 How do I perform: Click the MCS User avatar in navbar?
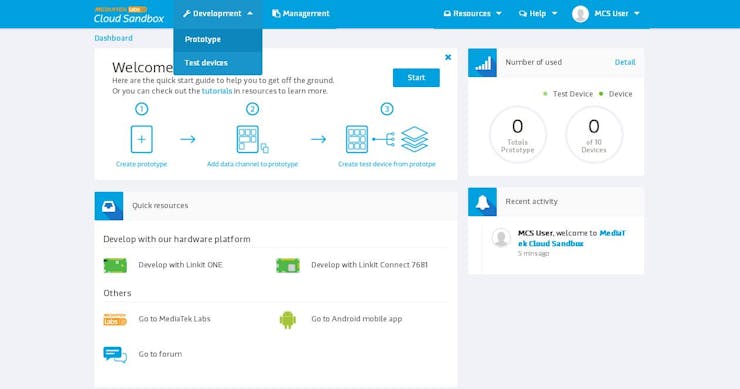click(580, 14)
